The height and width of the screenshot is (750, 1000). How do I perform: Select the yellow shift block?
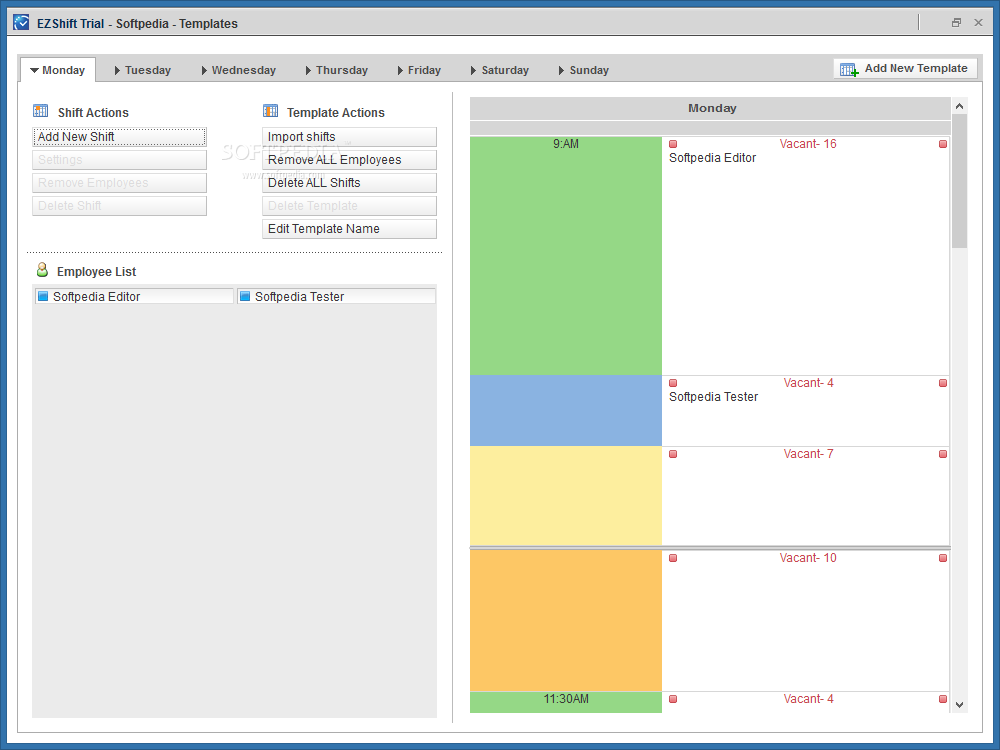[566, 496]
